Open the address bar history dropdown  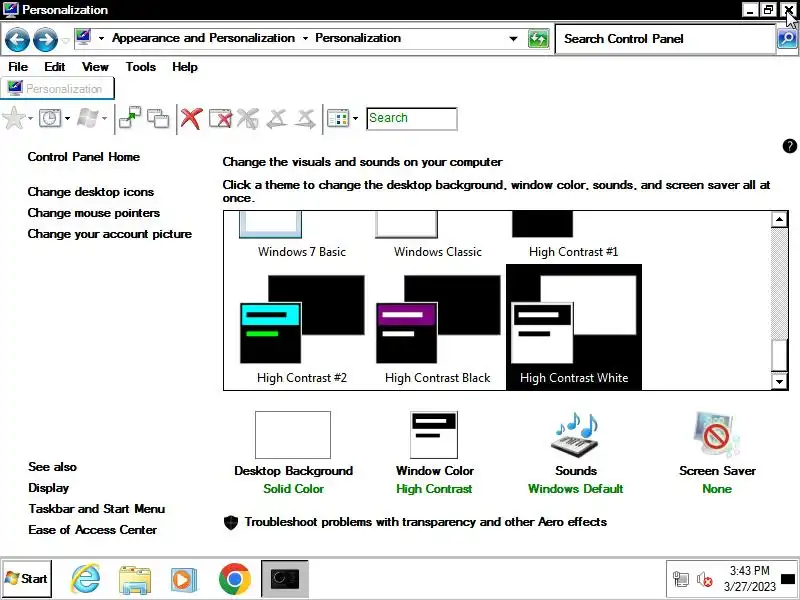(x=513, y=39)
